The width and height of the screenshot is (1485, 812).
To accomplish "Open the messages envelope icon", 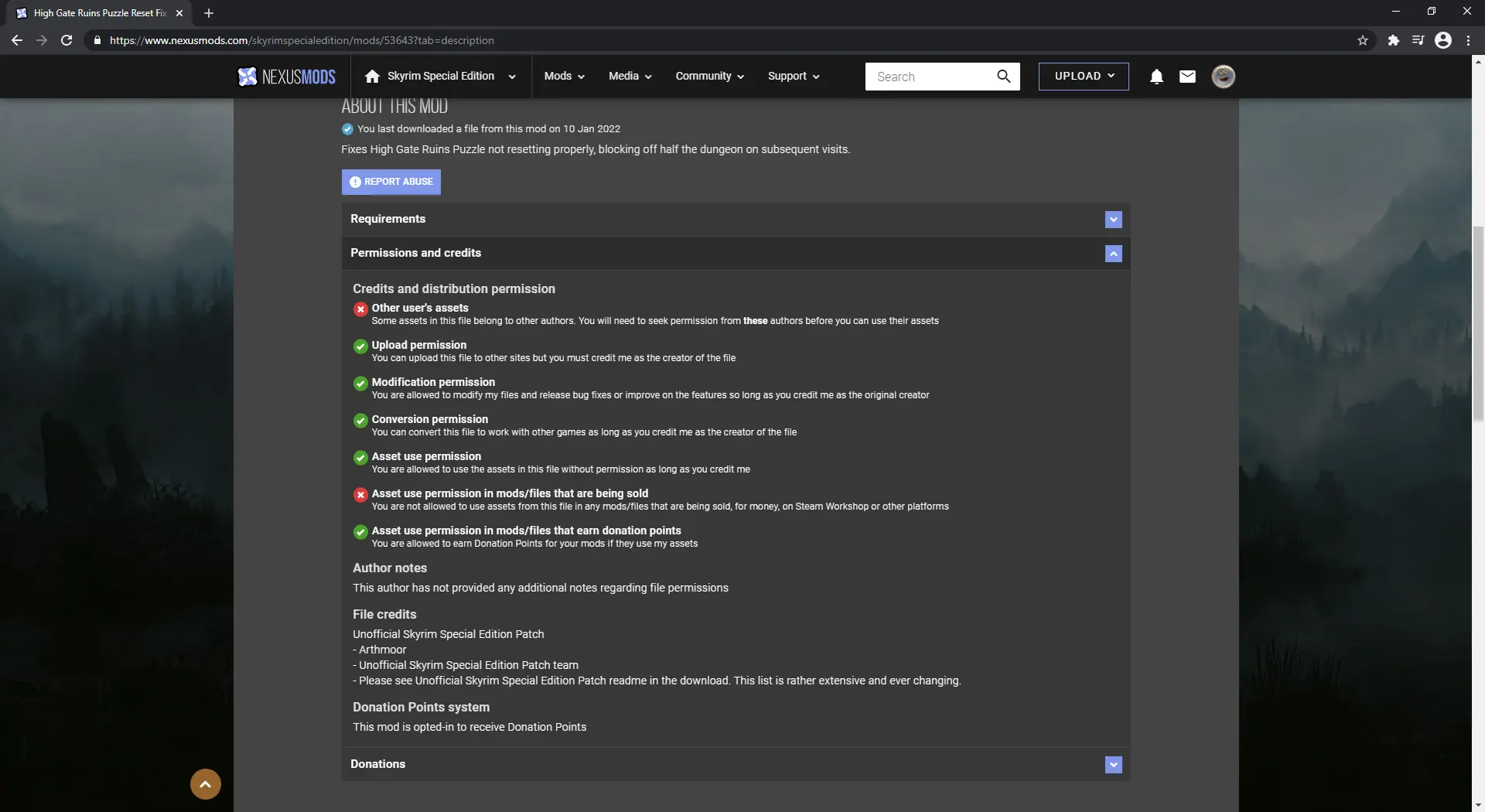I will click(x=1187, y=77).
